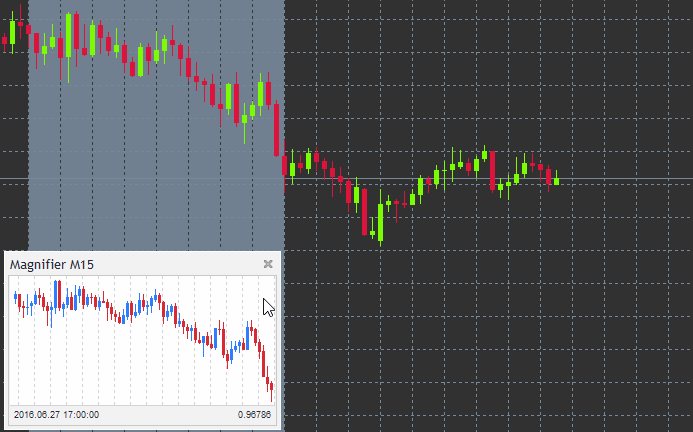
Task: Select the red candle at chart's far left
Action: point(5,41)
